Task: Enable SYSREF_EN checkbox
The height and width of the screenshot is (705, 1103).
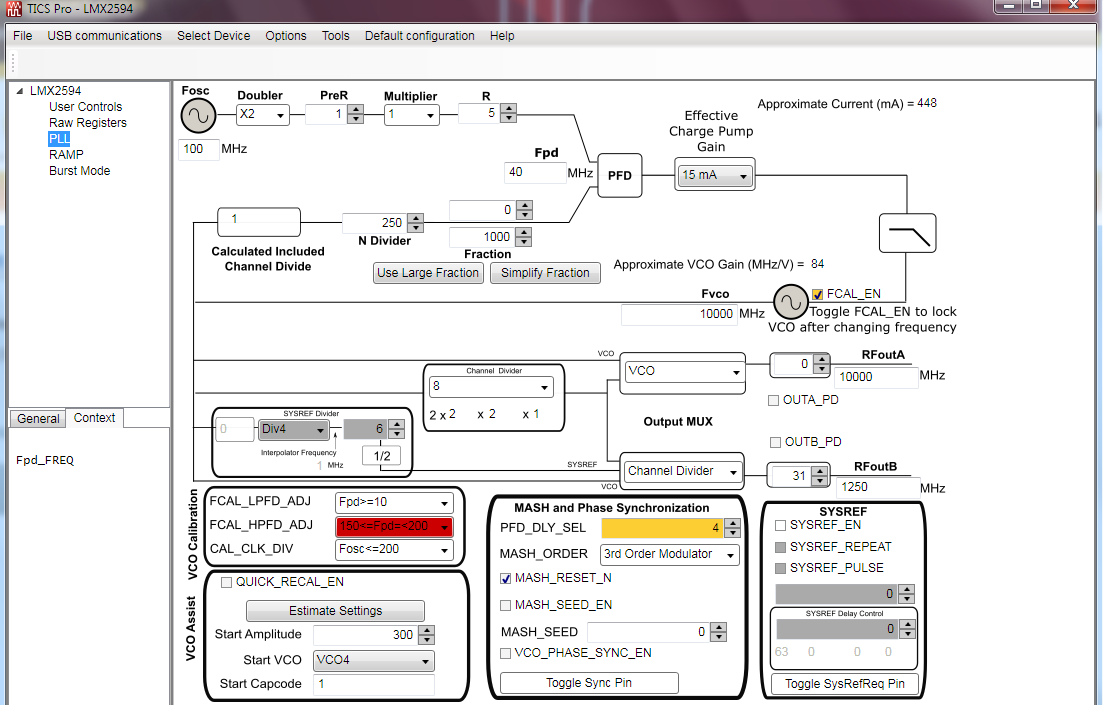Action: tap(780, 526)
